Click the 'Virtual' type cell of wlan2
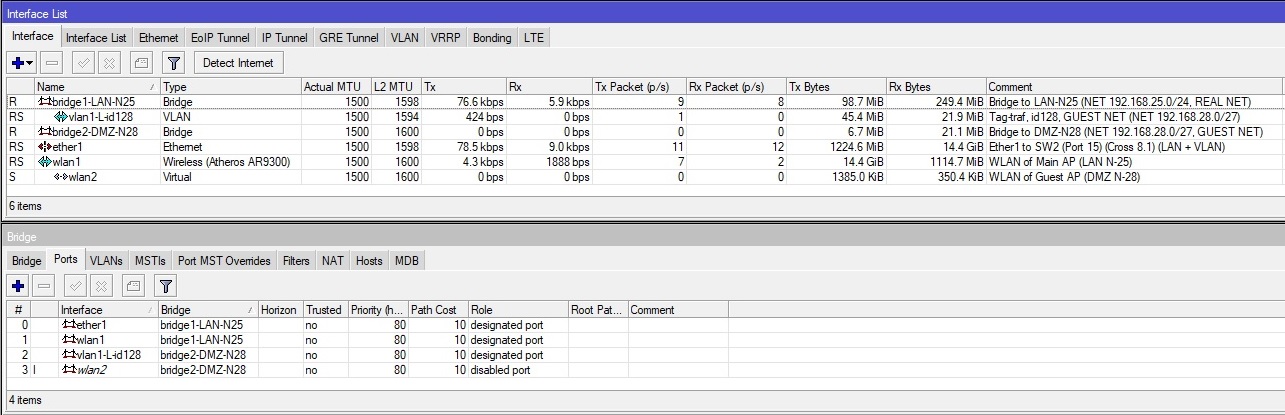This screenshot has width=1285, height=415. click(230, 177)
